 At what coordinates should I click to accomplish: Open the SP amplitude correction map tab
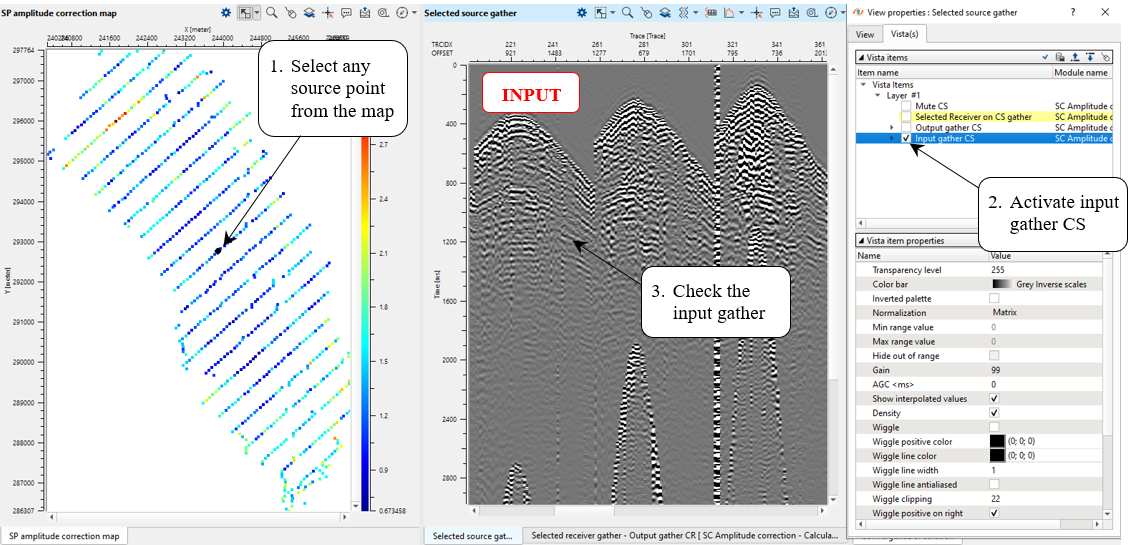66,536
